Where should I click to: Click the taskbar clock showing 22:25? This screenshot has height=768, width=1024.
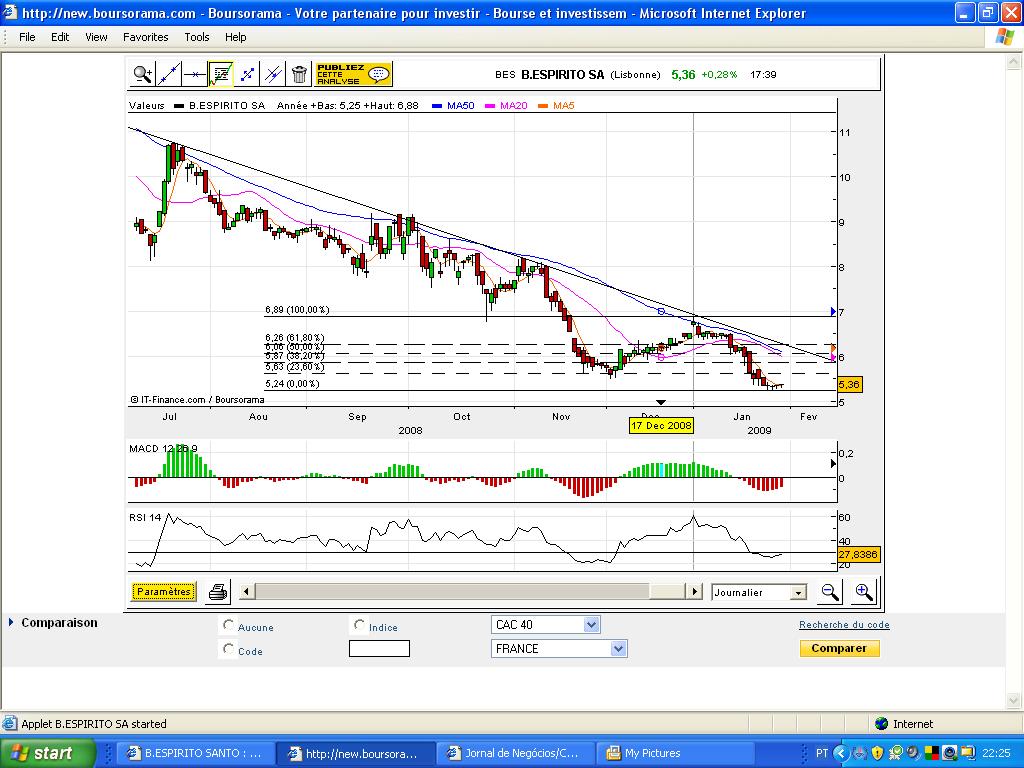point(995,754)
